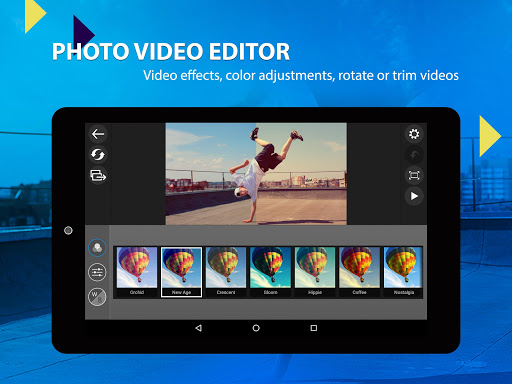Tap the circular refresh arrows icon

[98, 155]
